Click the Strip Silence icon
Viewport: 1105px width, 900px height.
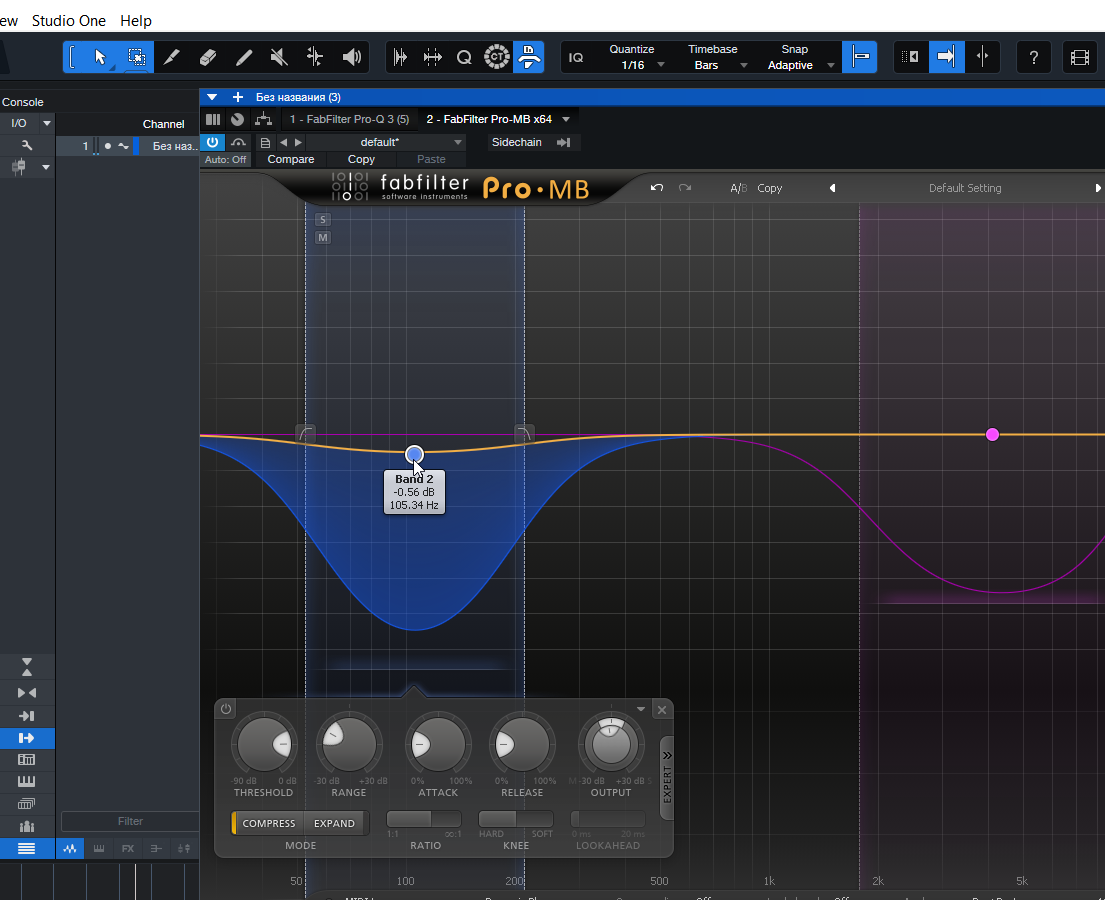pos(400,57)
